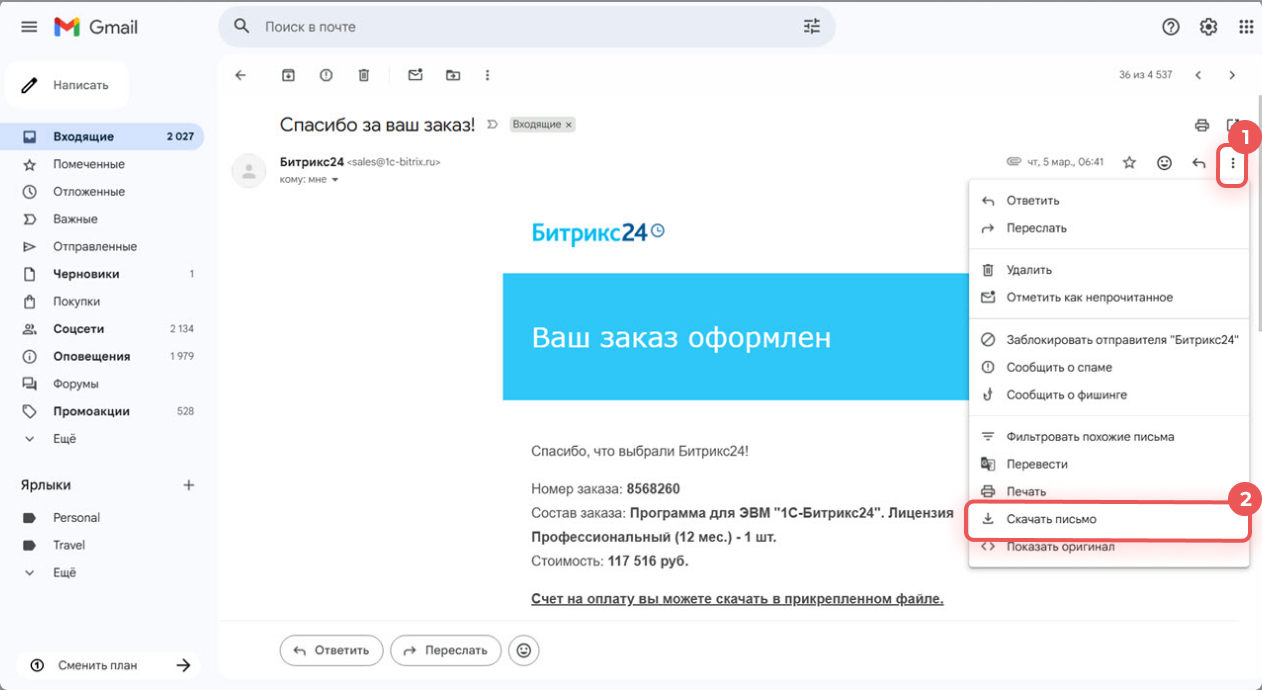
Task: Click the report spam toolbar icon
Action: tap(326, 75)
